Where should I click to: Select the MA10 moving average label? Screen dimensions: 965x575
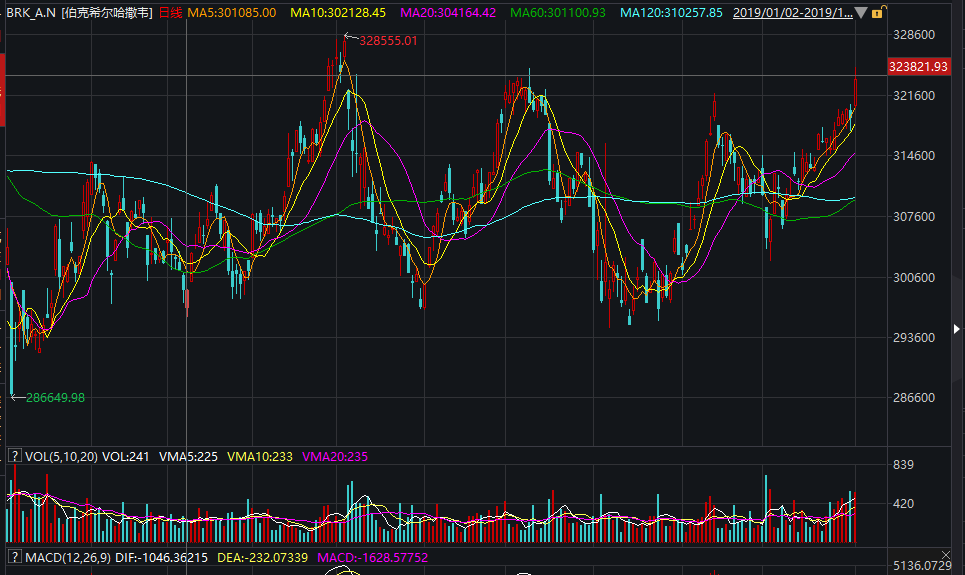[337, 13]
